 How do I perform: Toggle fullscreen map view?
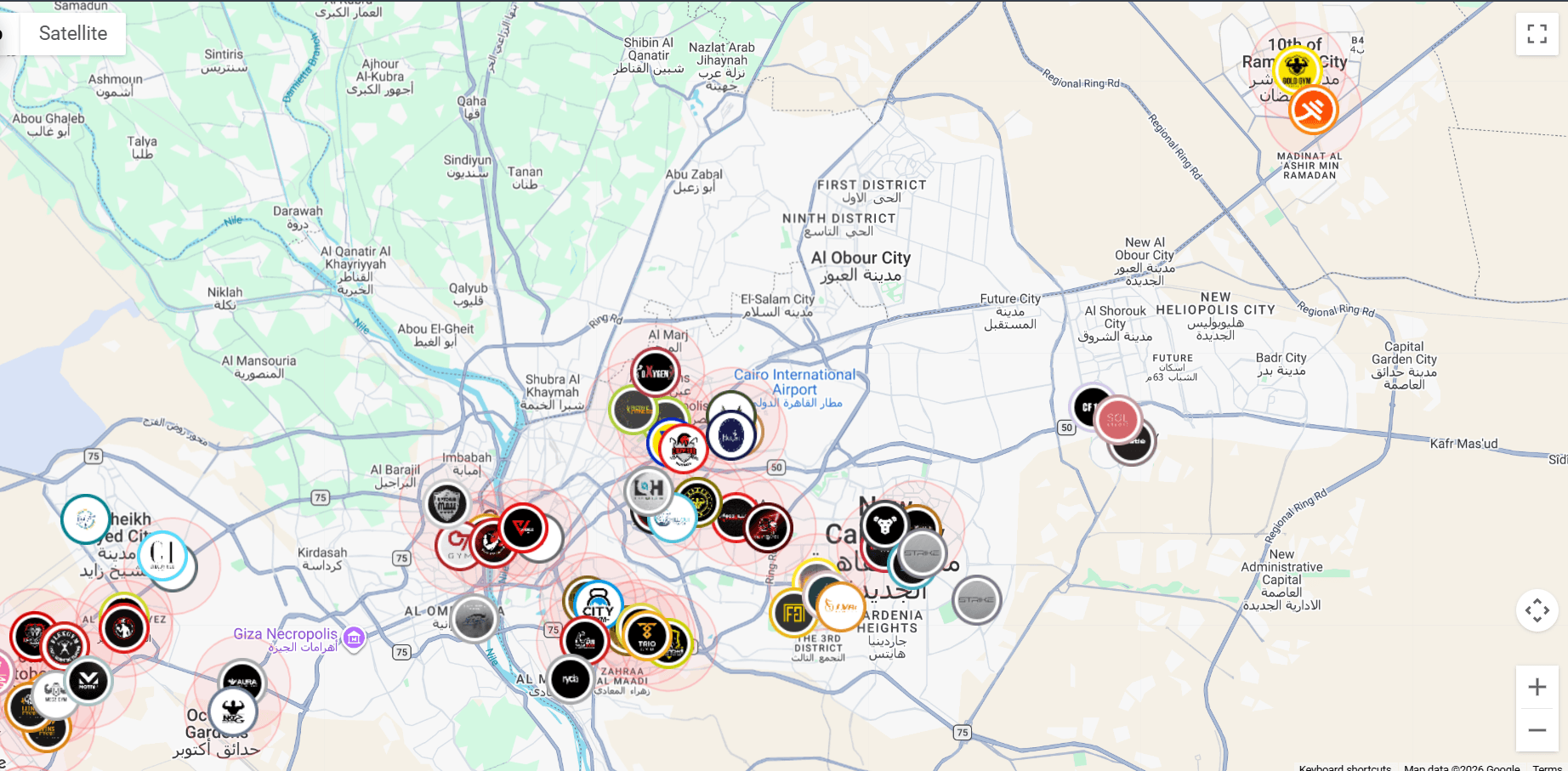point(1537,34)
